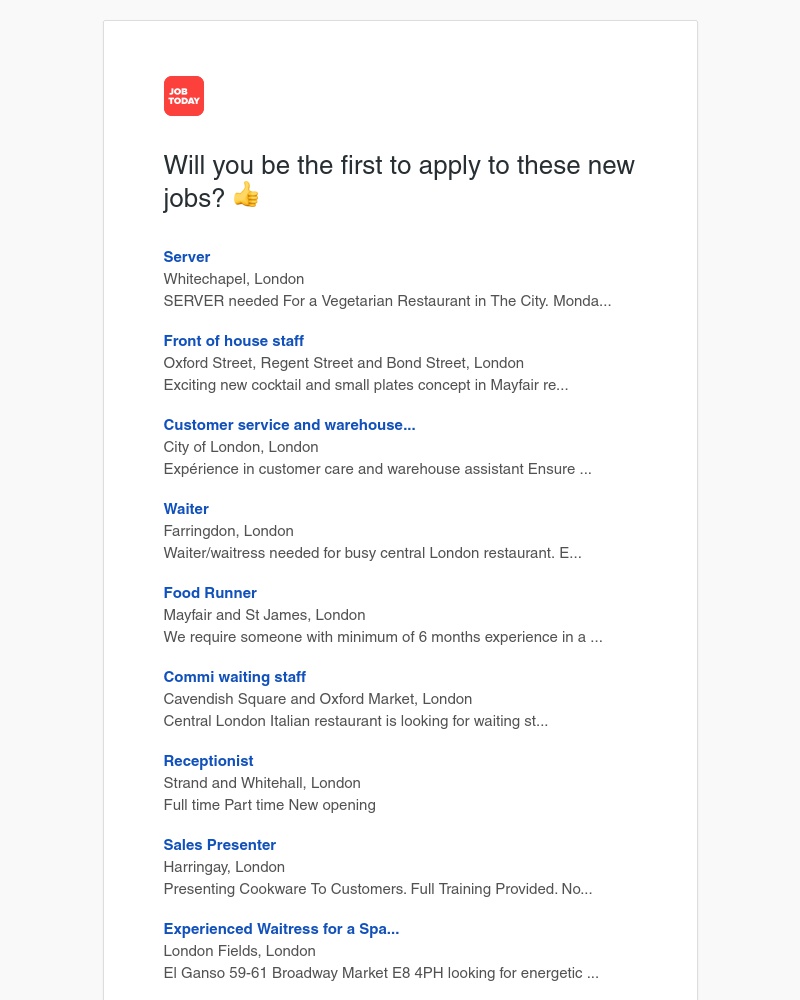Click the Oxford Street, Regent Street location line
800x1000 pixels.
343,363
